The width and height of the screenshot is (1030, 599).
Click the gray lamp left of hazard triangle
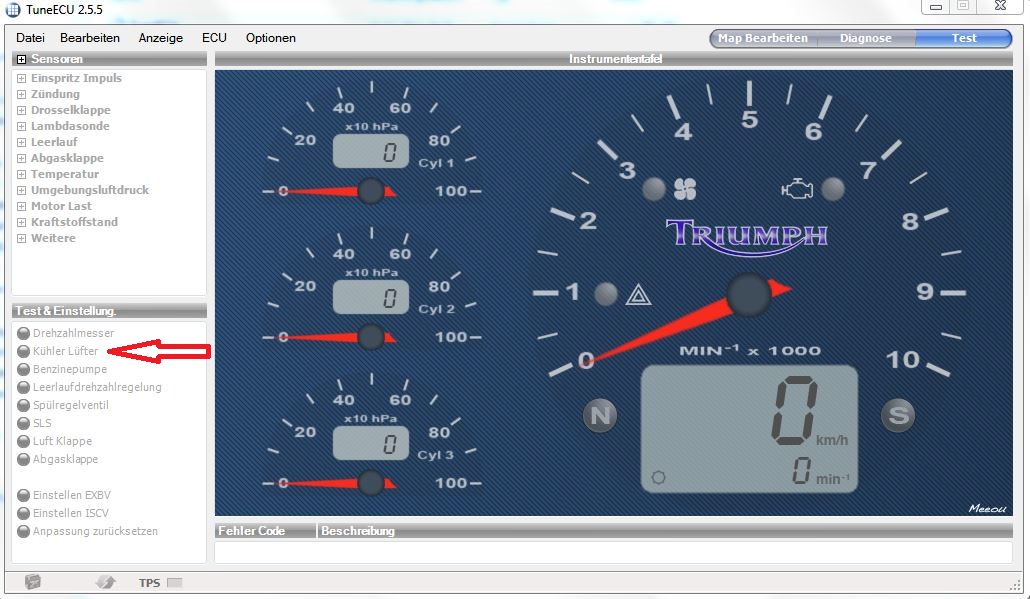coord(606,294)
